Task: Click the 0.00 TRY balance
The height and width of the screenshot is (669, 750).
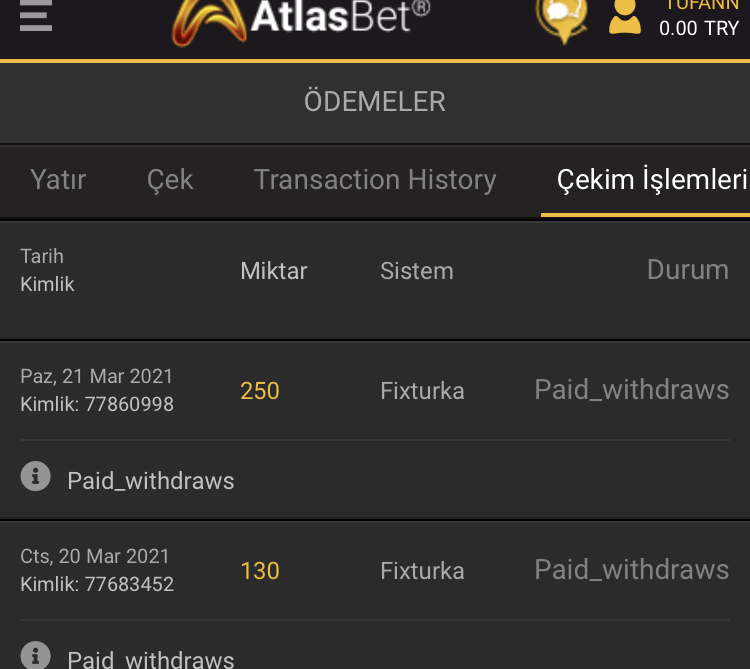Action: [x=698, y=28]
